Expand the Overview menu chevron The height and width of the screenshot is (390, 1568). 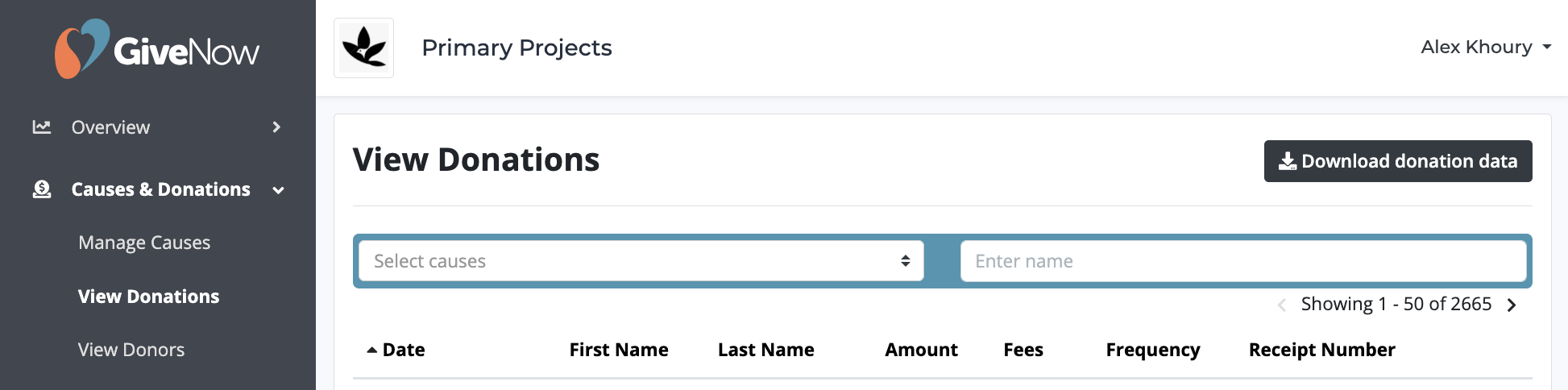point(276,127)
